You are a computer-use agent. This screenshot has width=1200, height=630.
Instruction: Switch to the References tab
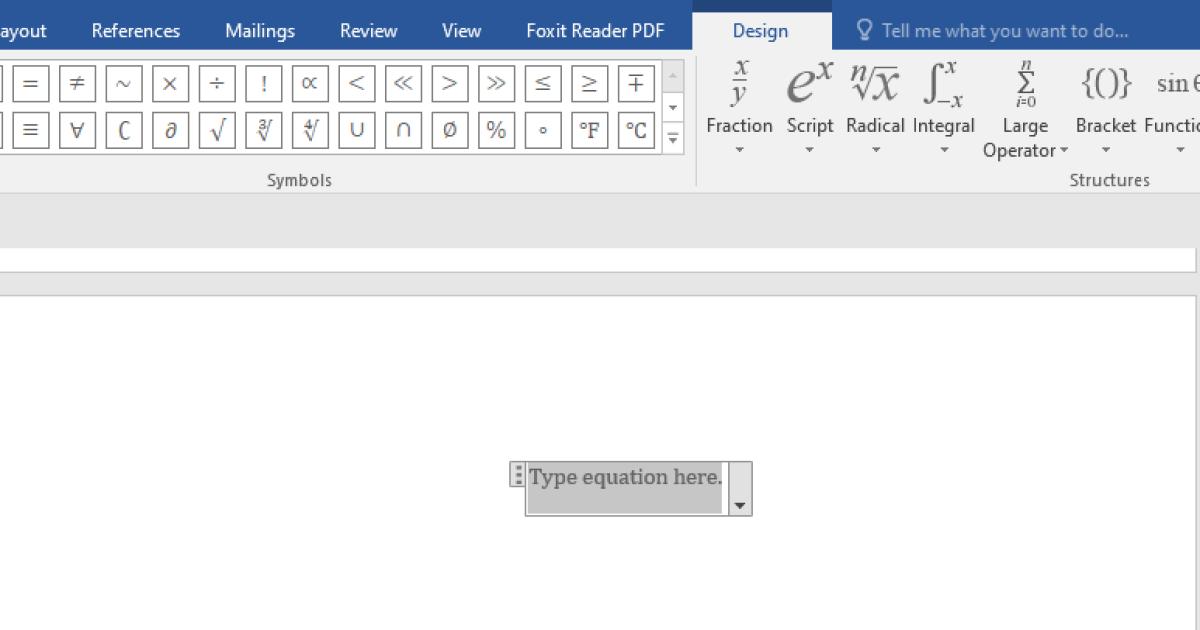click(x=136, y=31)
